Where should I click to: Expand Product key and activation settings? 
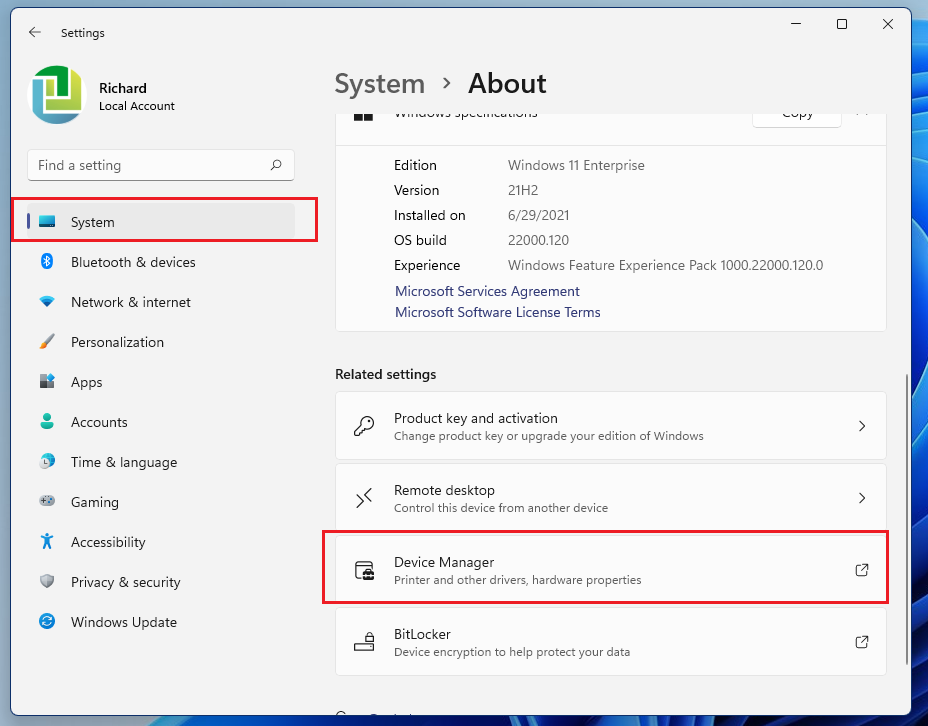point(861,426)
